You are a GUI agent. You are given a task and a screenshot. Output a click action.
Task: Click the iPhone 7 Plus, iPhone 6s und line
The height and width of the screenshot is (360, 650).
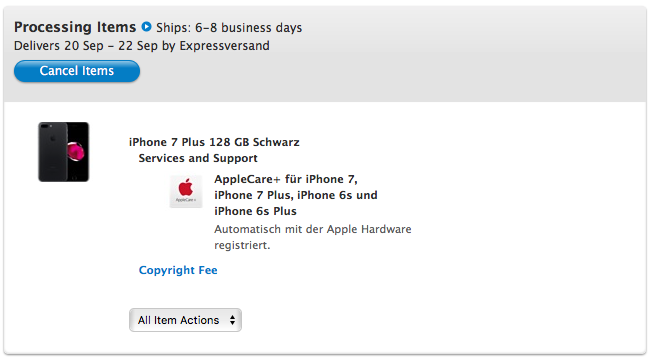[296, 195]
